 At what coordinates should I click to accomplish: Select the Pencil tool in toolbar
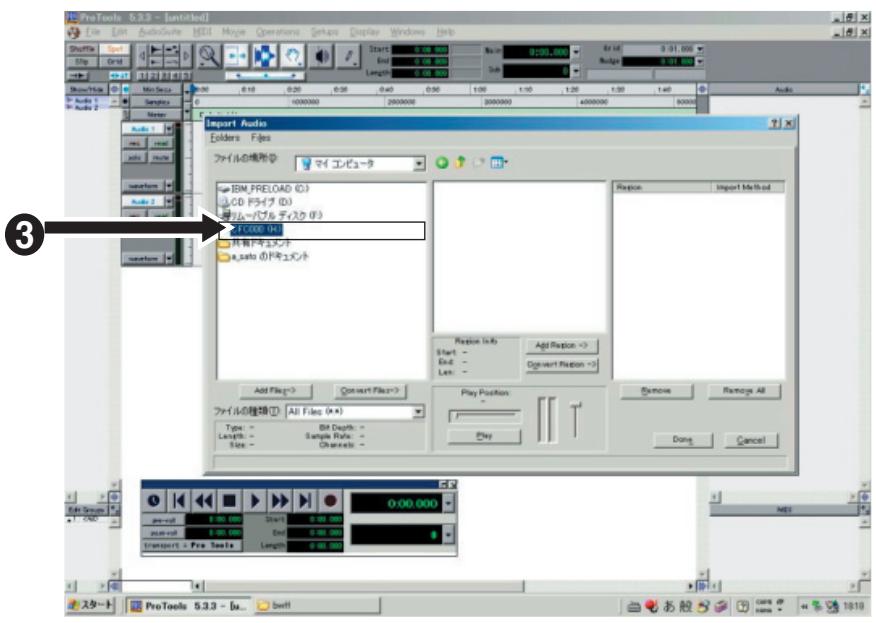click(x=349, y=56)
